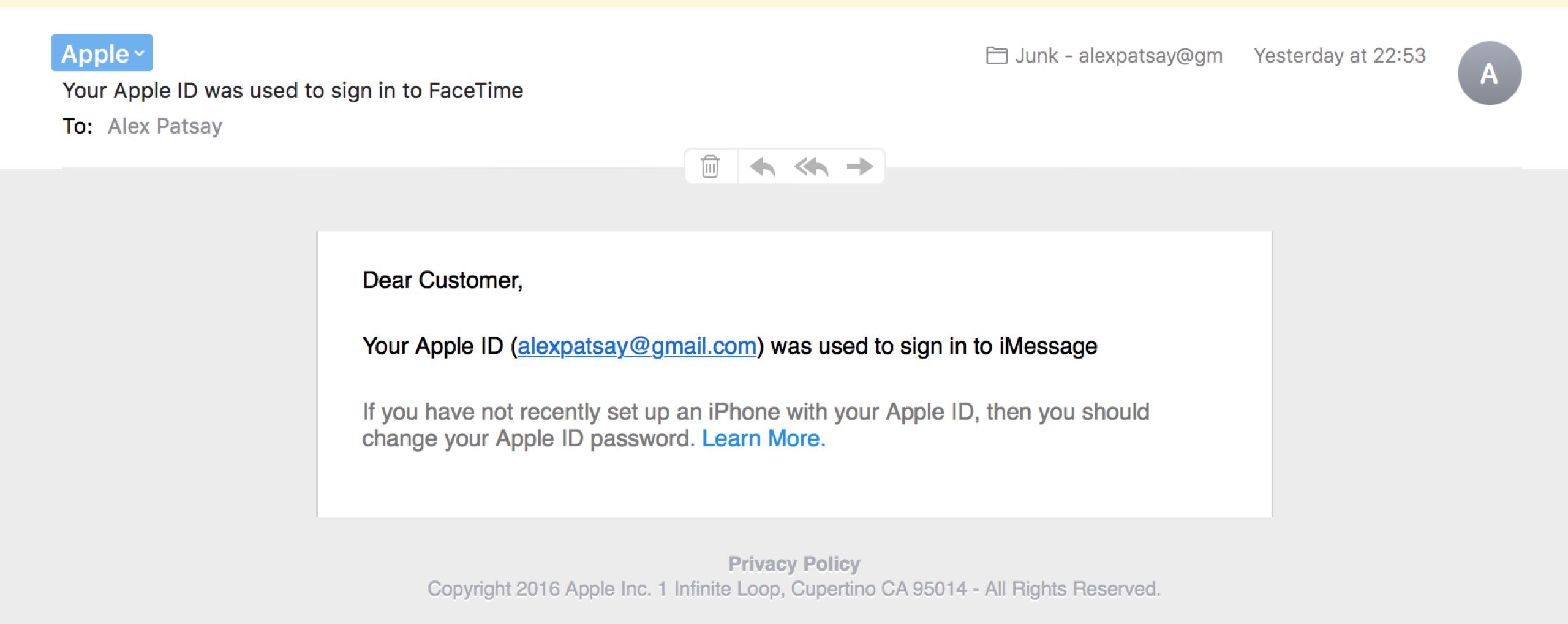Viewport: 1568px width, 624px height.
Task: Select the Apple sender name token
Action: point(102,53)
